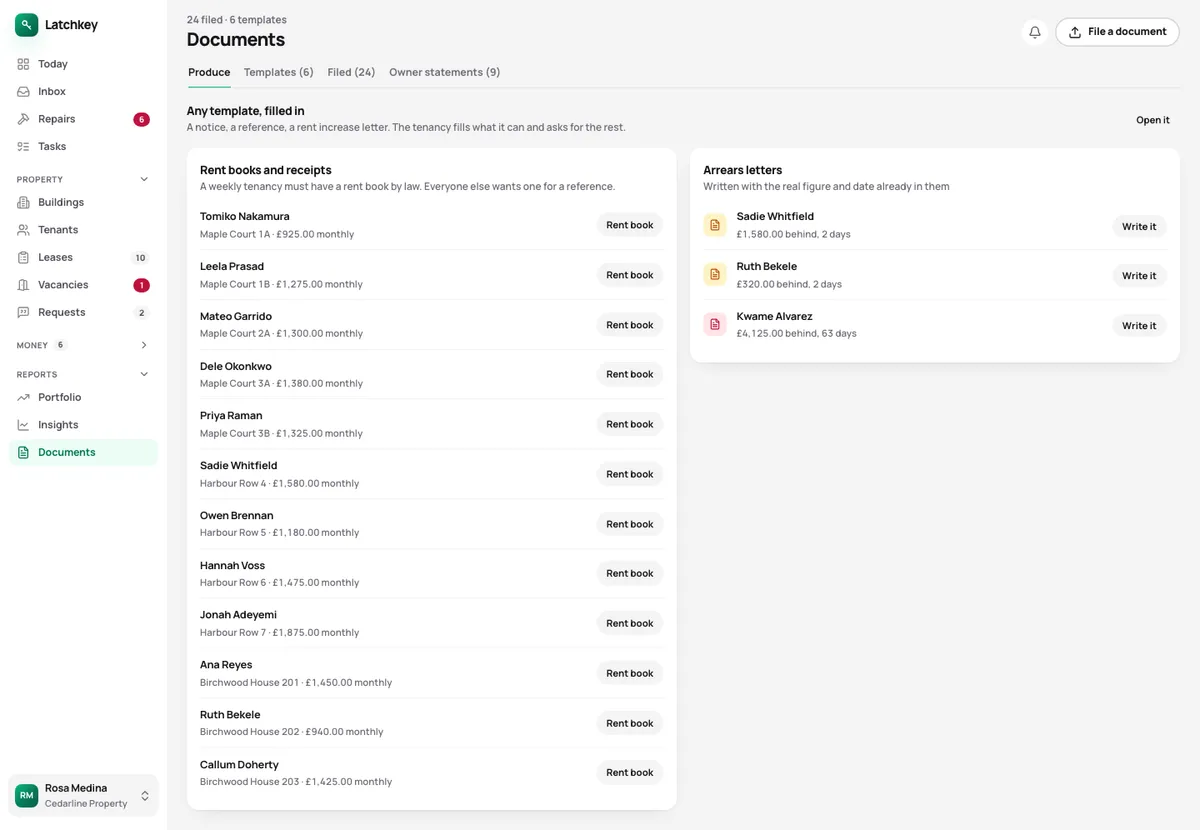Click 'Birchwood House 203 · £1,425.00 monthly' text
Image resolution: width=1200 pixels, height=830 pixels.
[296, 782]
